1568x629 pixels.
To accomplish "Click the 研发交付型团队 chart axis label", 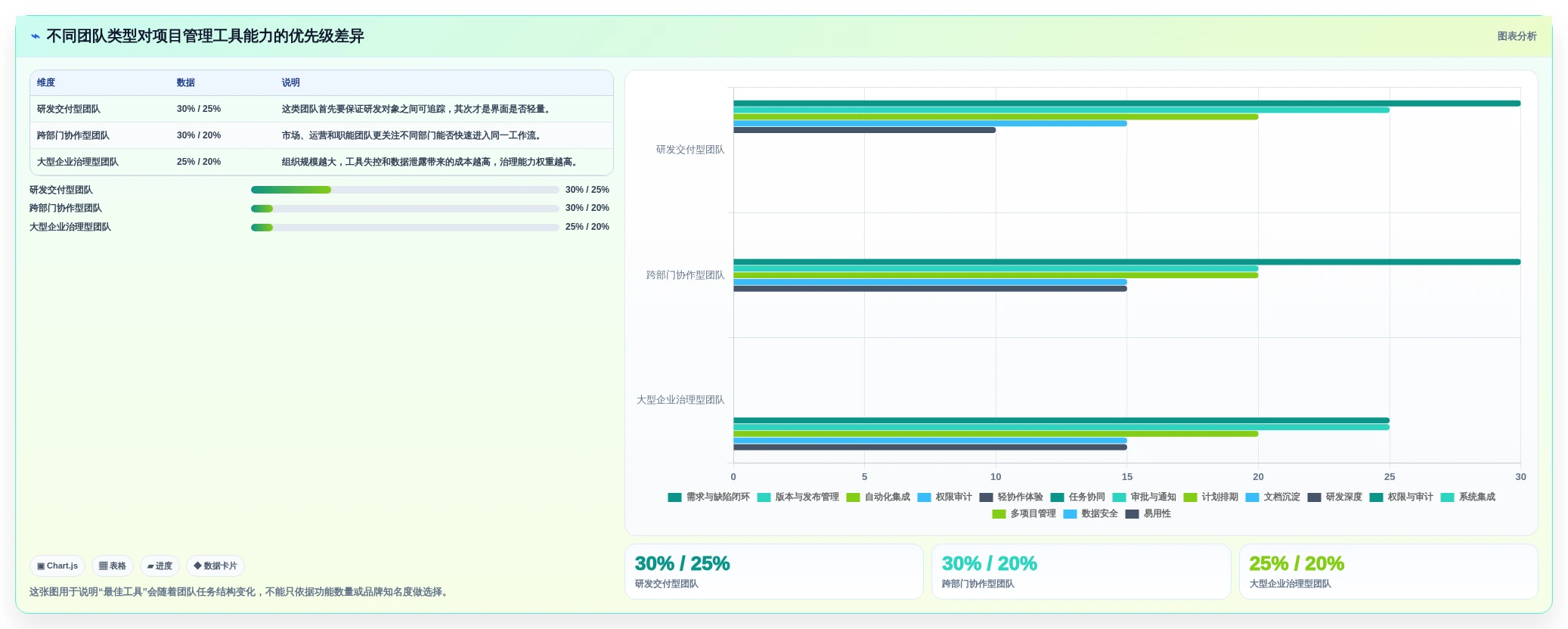I will (690, 150).
